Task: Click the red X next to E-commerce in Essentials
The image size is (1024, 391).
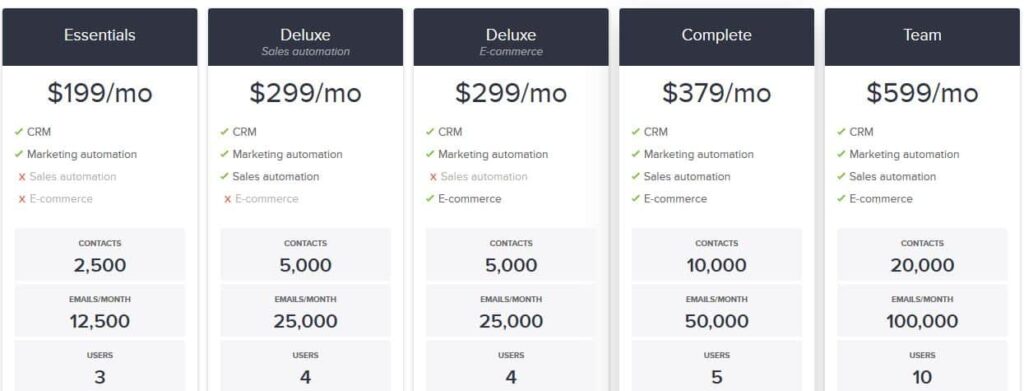Action: pyautogui.click(x=22, y=199)
